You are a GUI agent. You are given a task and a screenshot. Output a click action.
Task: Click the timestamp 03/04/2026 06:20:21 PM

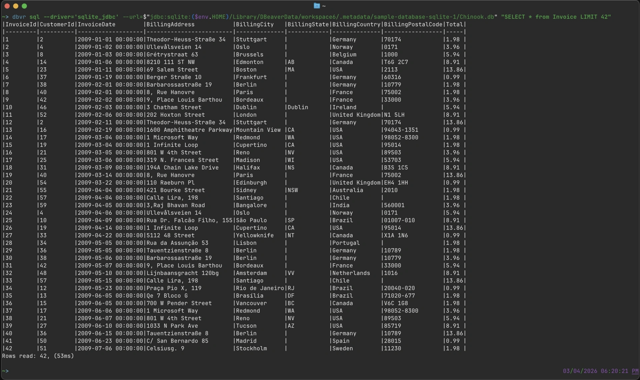[601, 371]
